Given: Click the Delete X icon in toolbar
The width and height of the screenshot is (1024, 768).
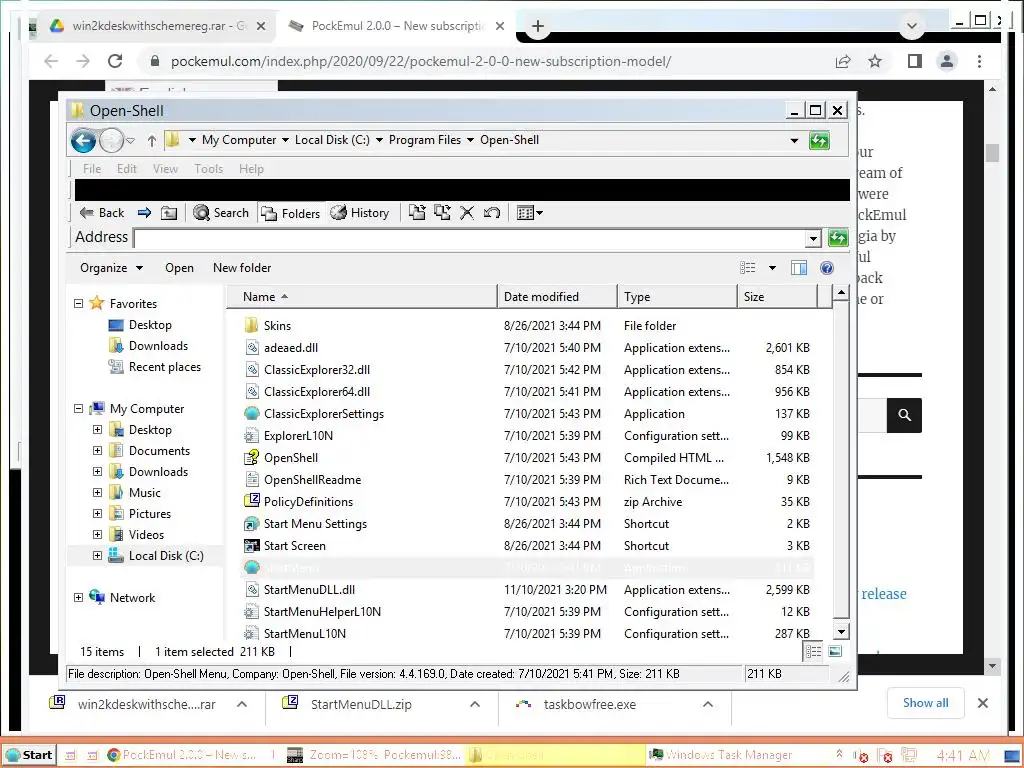Looking at the screenshot, I should click(467, 213).
